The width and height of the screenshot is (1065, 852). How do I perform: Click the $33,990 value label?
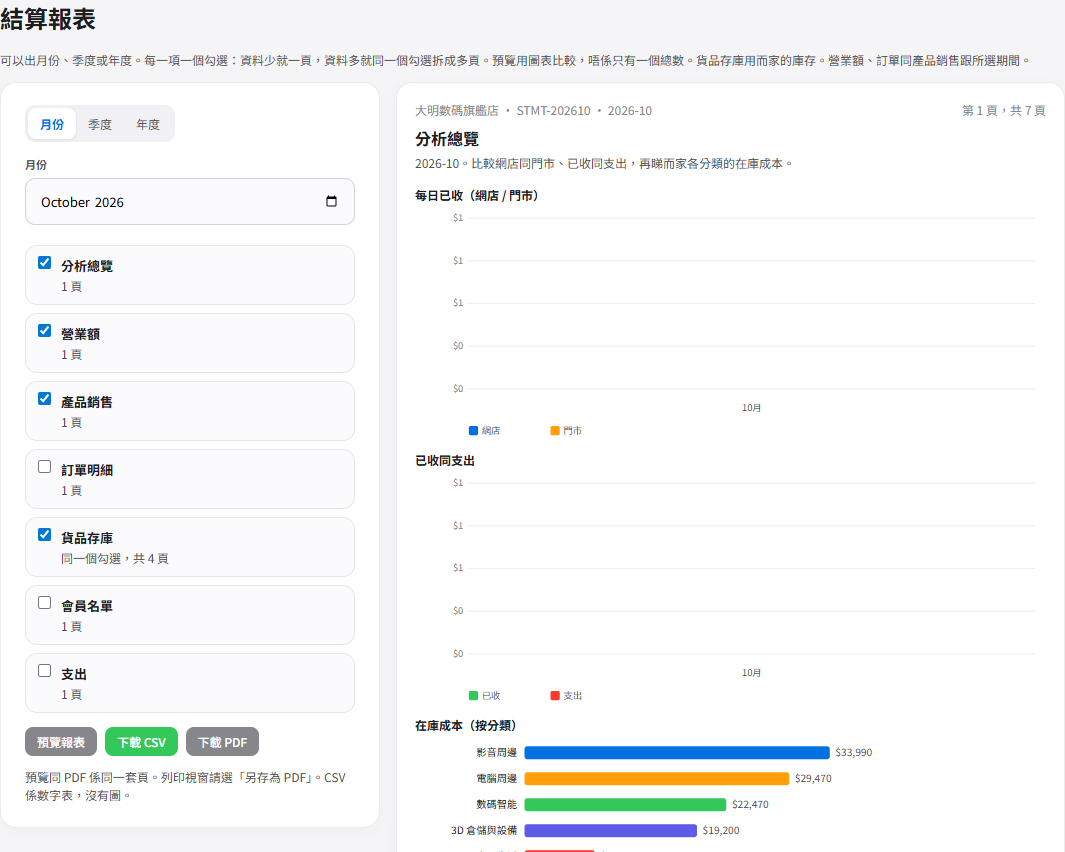(854, 753)
